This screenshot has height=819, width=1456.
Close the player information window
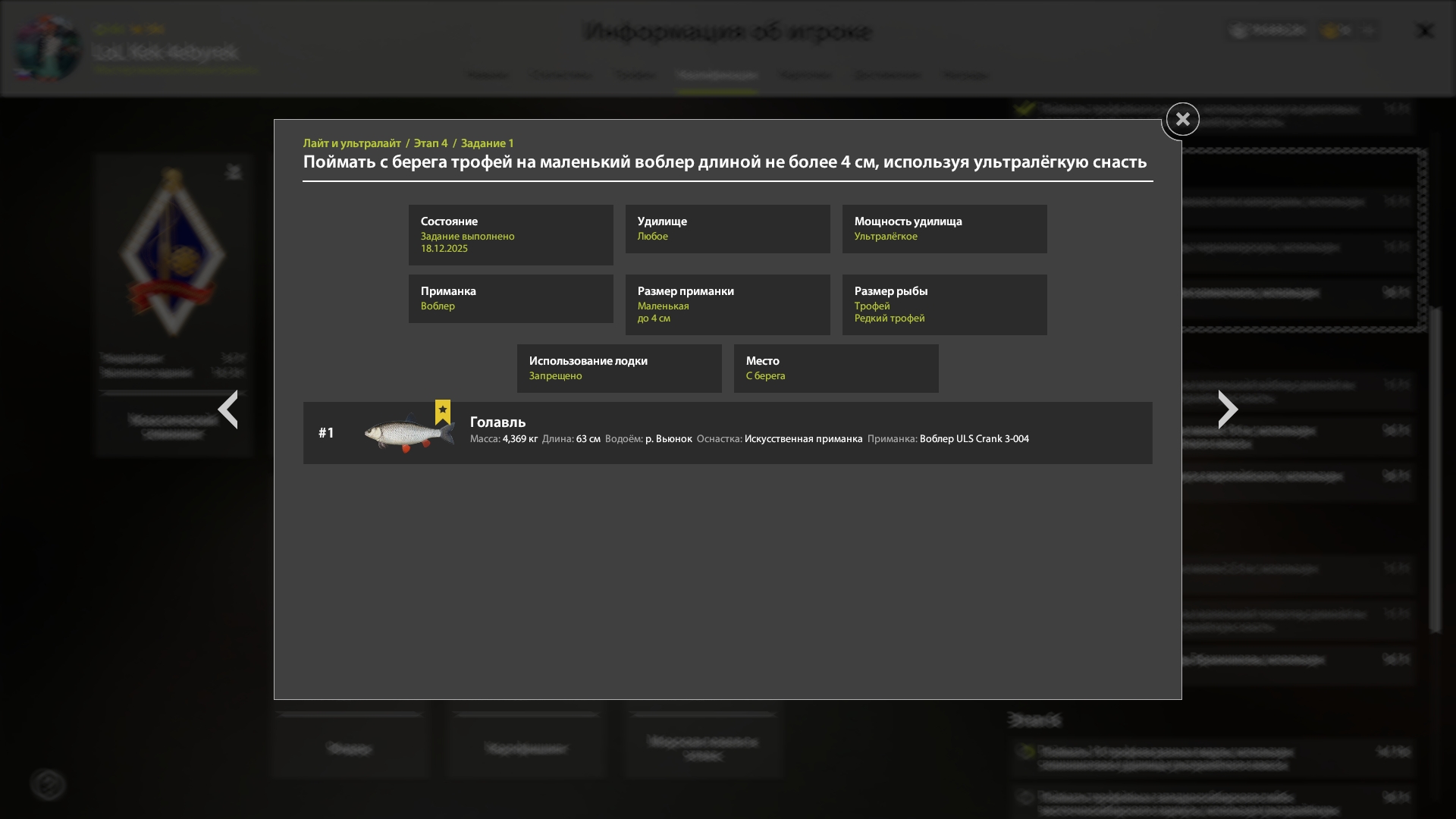(1425, 31)
